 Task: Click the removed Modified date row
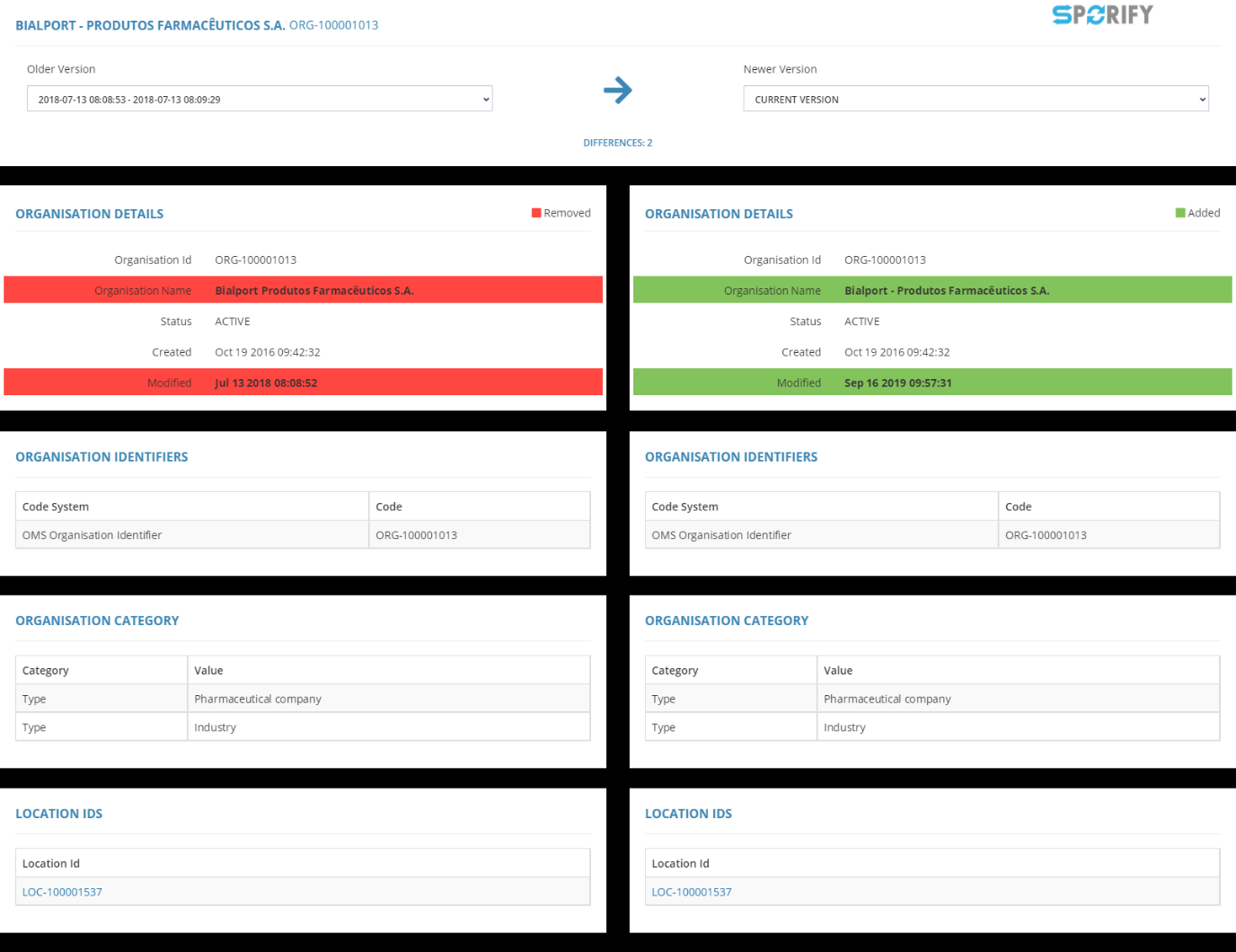(303, 383)
